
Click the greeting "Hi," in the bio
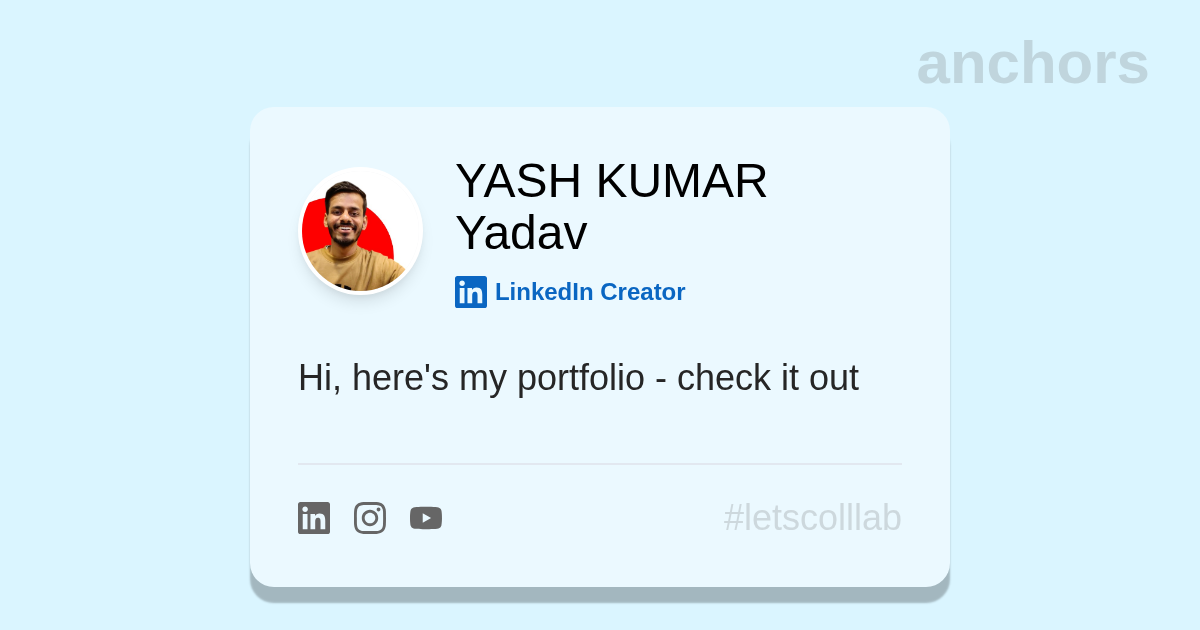(319, 378)
